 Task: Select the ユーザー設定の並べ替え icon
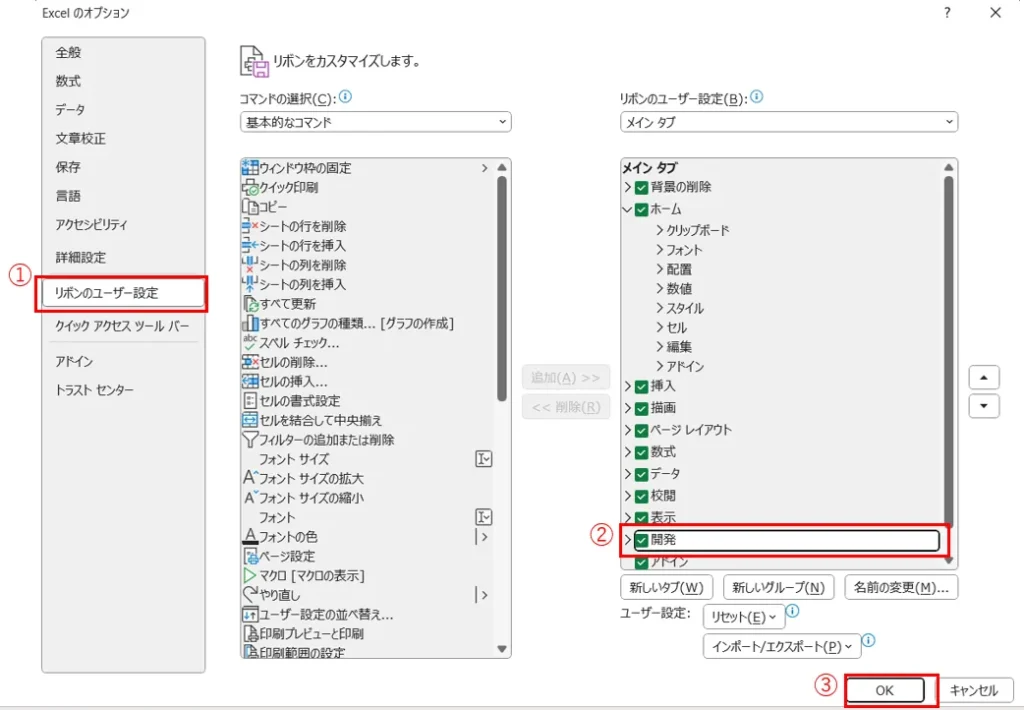(x=250, y=614)
